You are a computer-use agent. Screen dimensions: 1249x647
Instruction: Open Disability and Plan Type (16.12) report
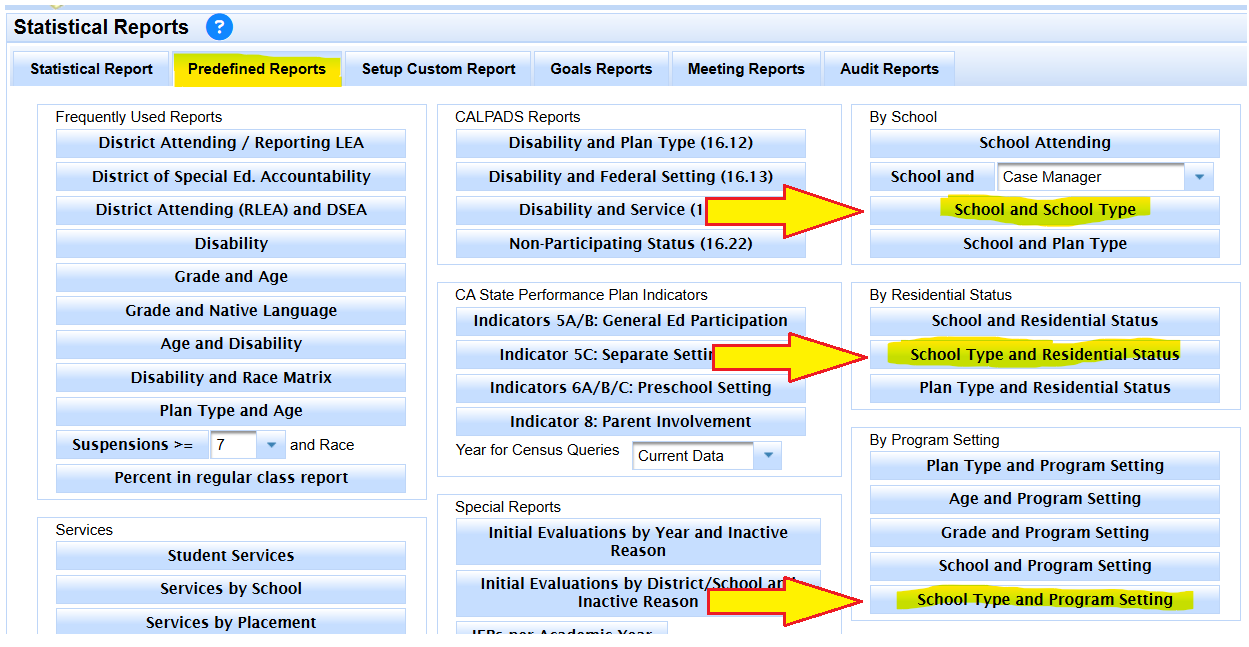(630, 143)
